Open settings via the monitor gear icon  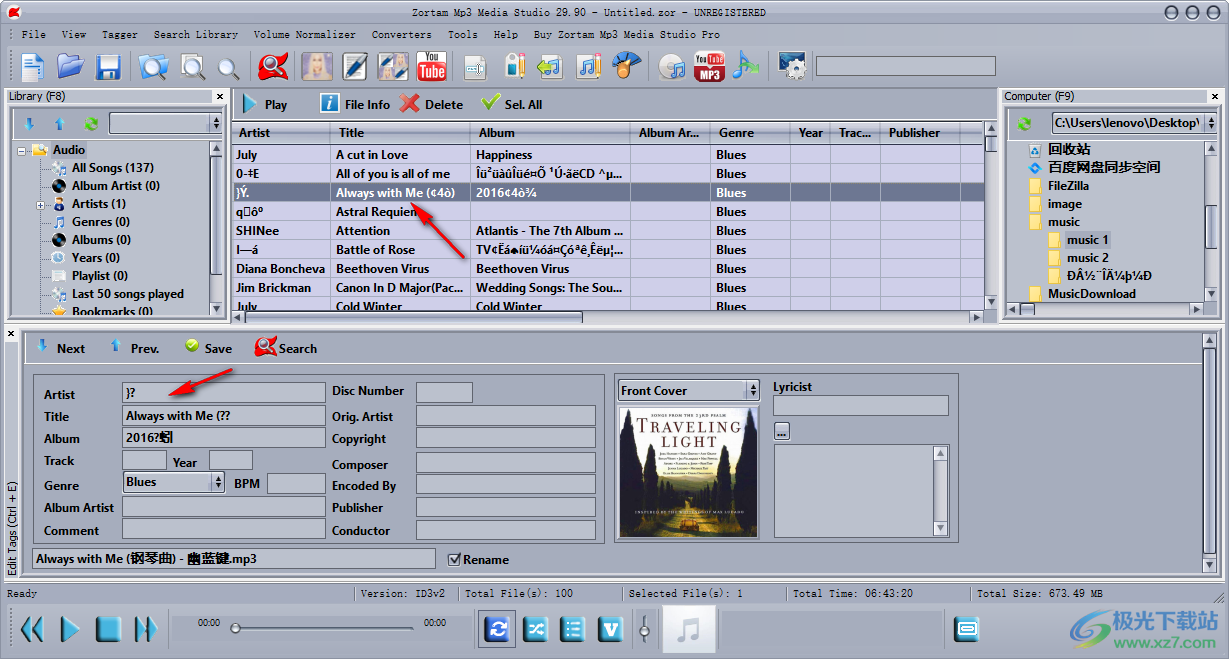792,67
